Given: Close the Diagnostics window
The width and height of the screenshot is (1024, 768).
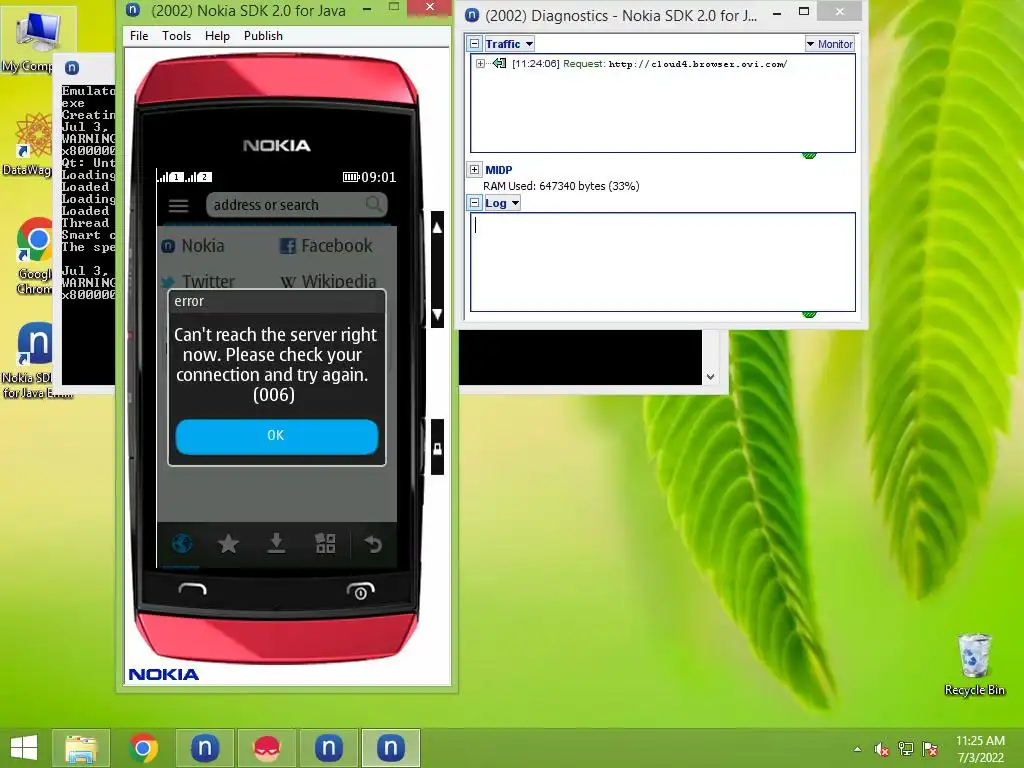Looking at the screenshot, I should 840,11.
